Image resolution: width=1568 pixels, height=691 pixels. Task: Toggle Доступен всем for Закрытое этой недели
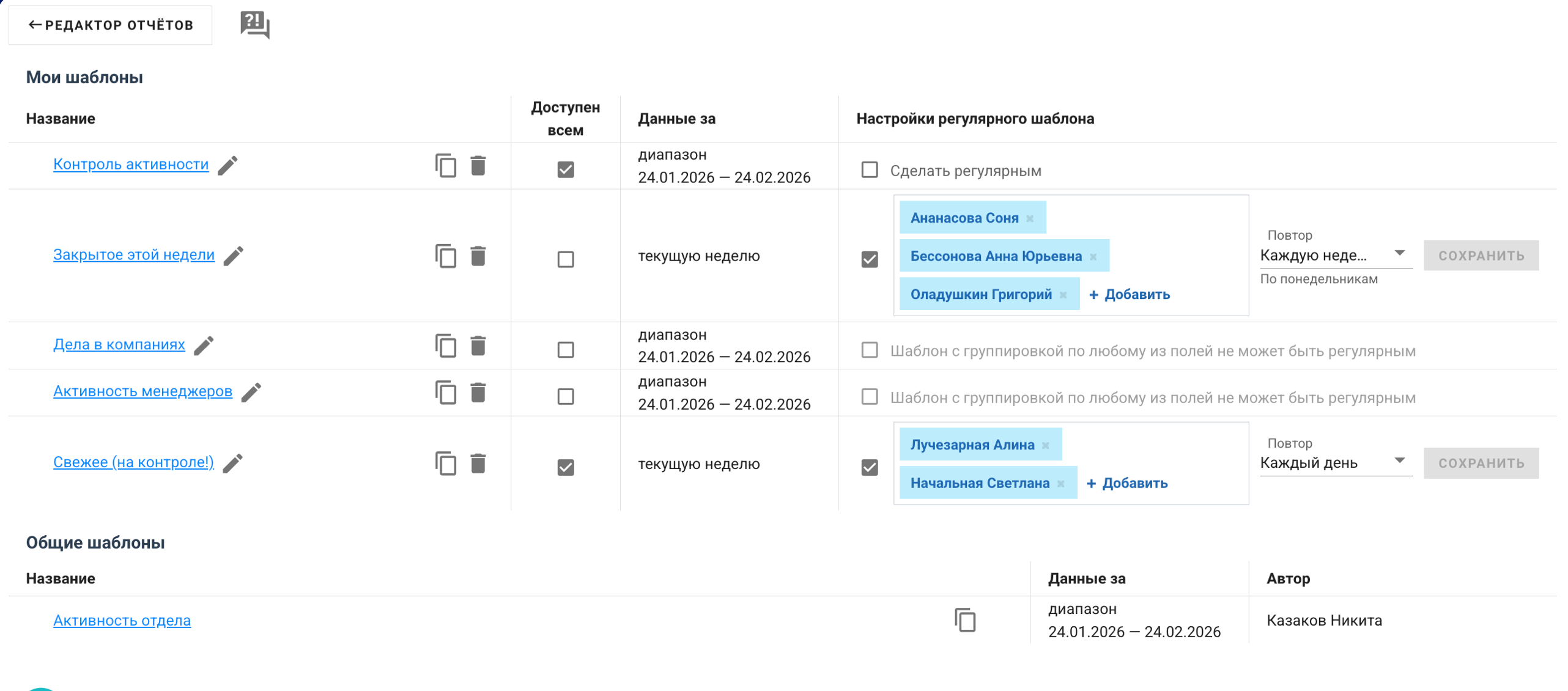pos(565,259)
